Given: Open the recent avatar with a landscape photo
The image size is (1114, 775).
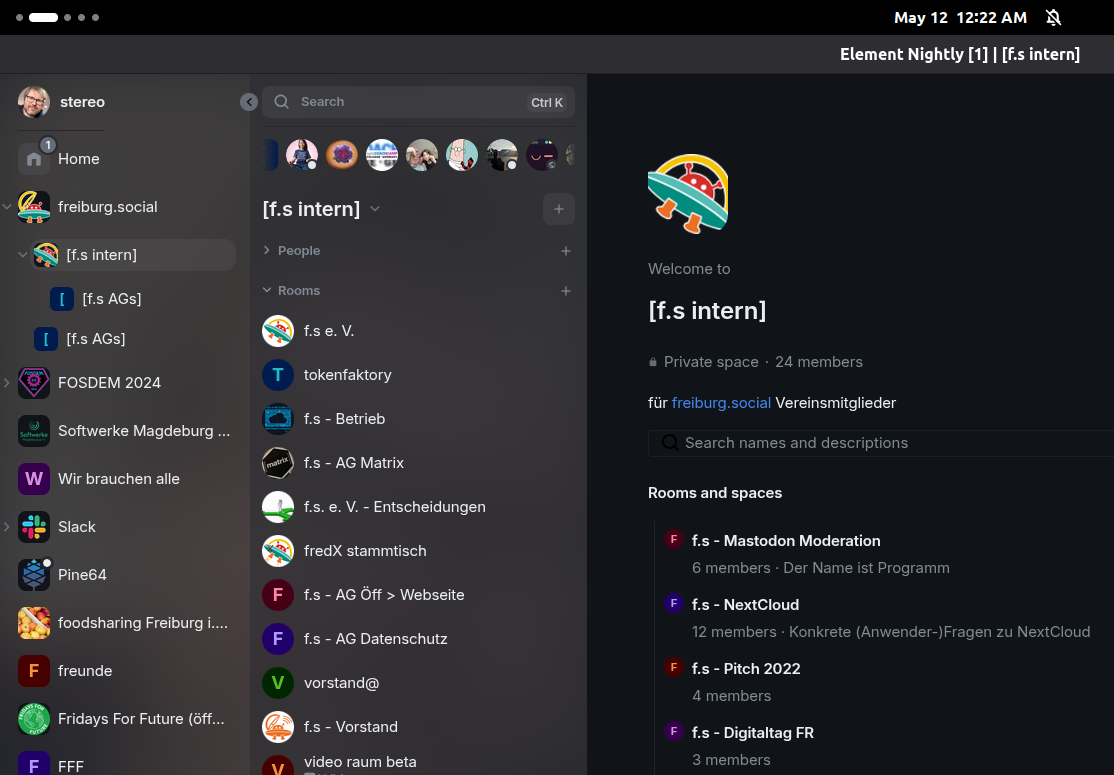Looking at the screenshot, I should 502,155.
